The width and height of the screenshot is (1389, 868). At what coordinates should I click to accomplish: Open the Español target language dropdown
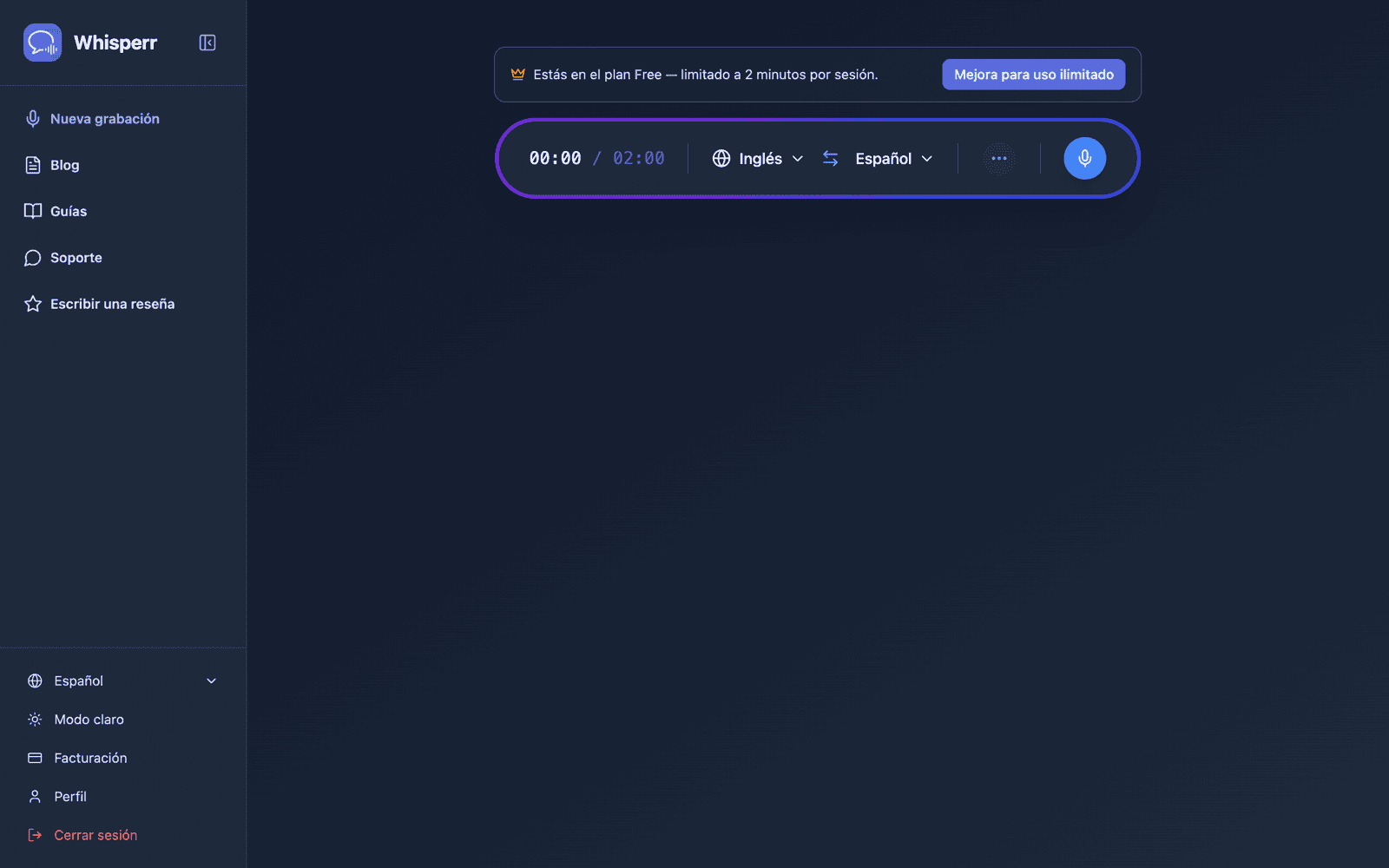click(894, 159)
